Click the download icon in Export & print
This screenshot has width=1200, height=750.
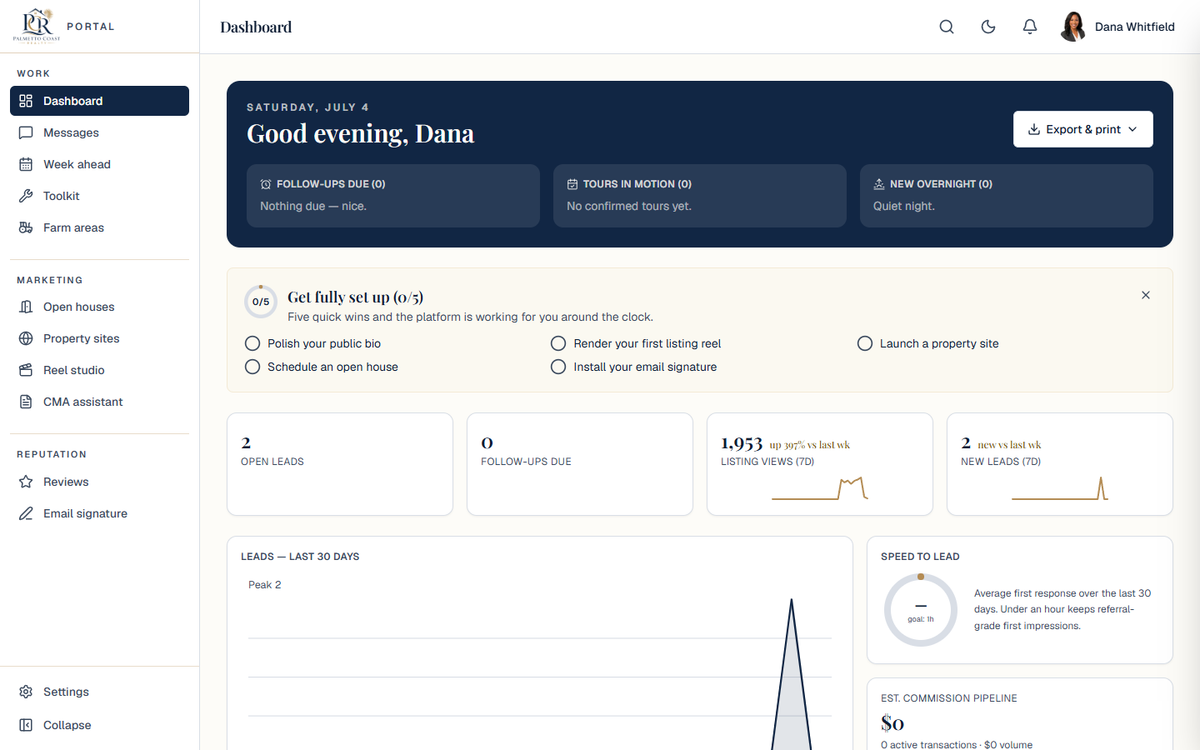point(1034,129)
